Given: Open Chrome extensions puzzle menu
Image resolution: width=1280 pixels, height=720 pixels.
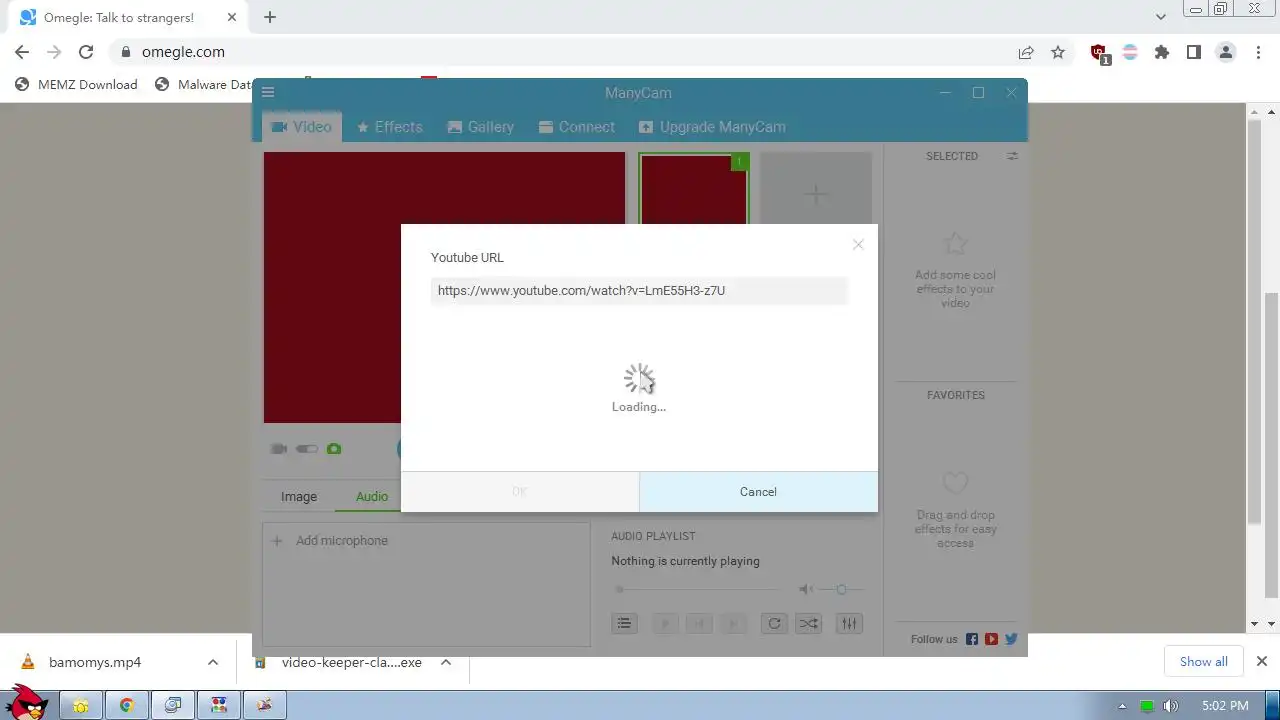Looking at the screenshot, I should [1162, 52].
